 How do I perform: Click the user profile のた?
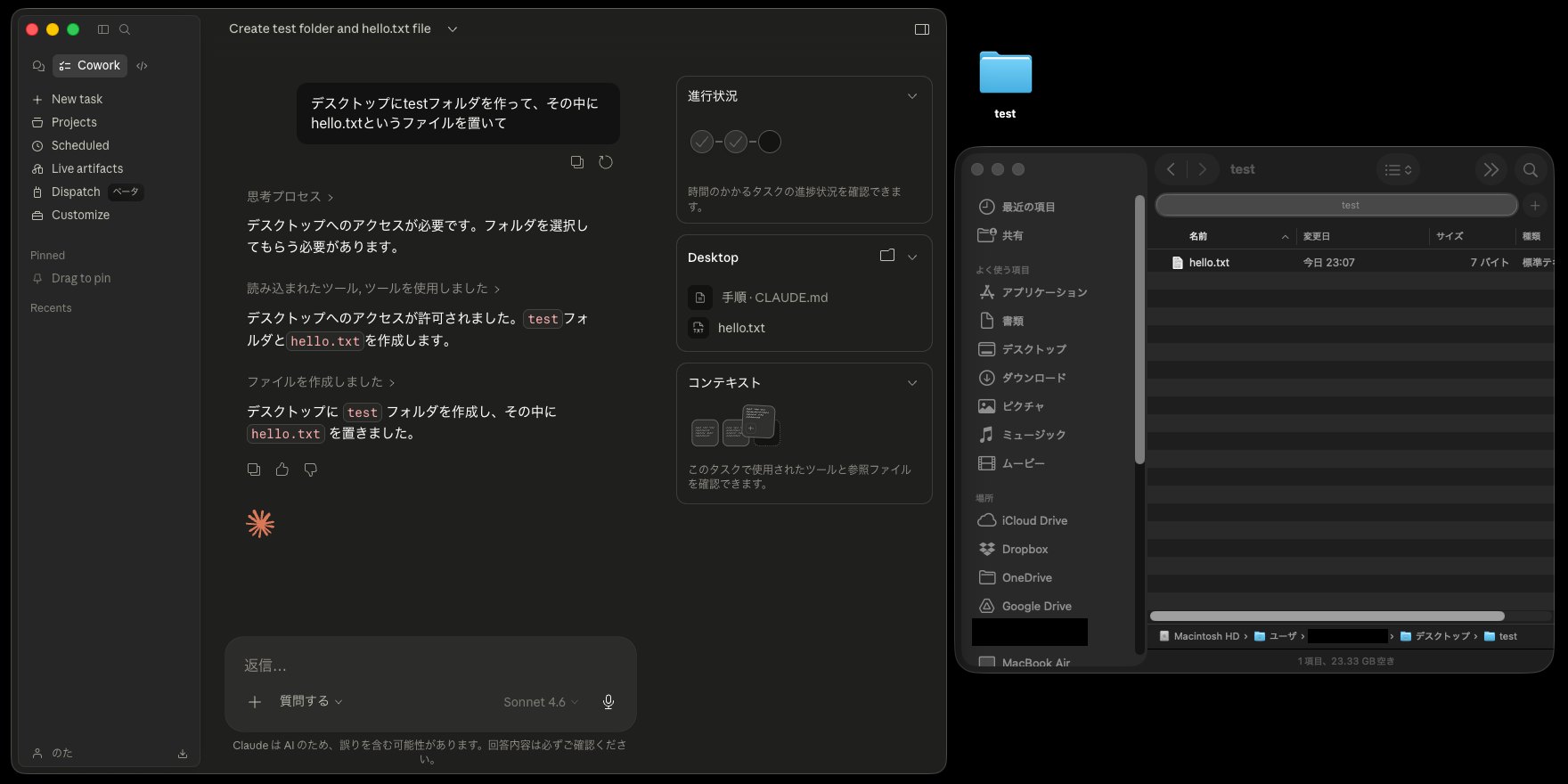[52, 754]
